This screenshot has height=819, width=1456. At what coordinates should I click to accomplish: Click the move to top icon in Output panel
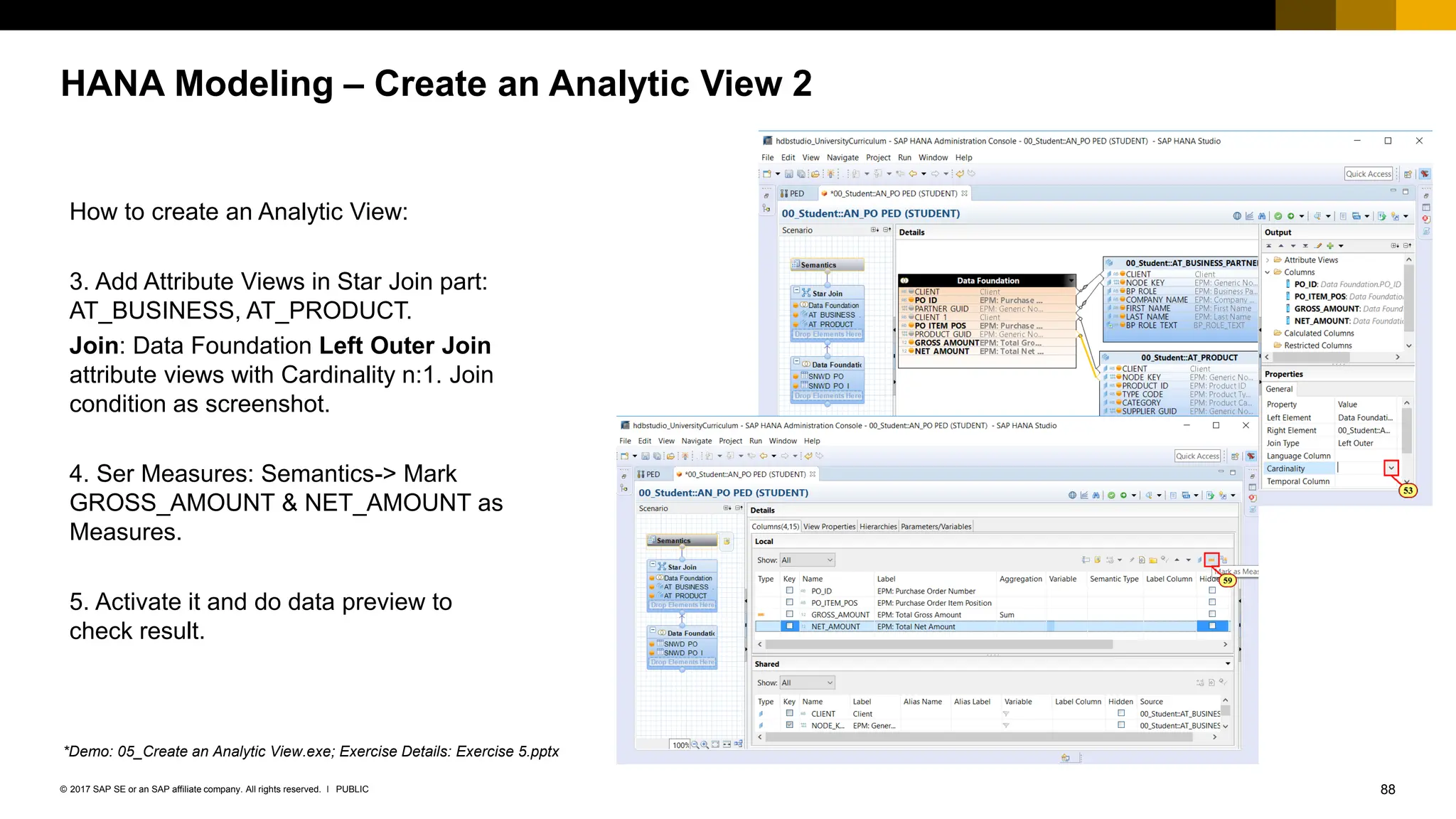1269,246
